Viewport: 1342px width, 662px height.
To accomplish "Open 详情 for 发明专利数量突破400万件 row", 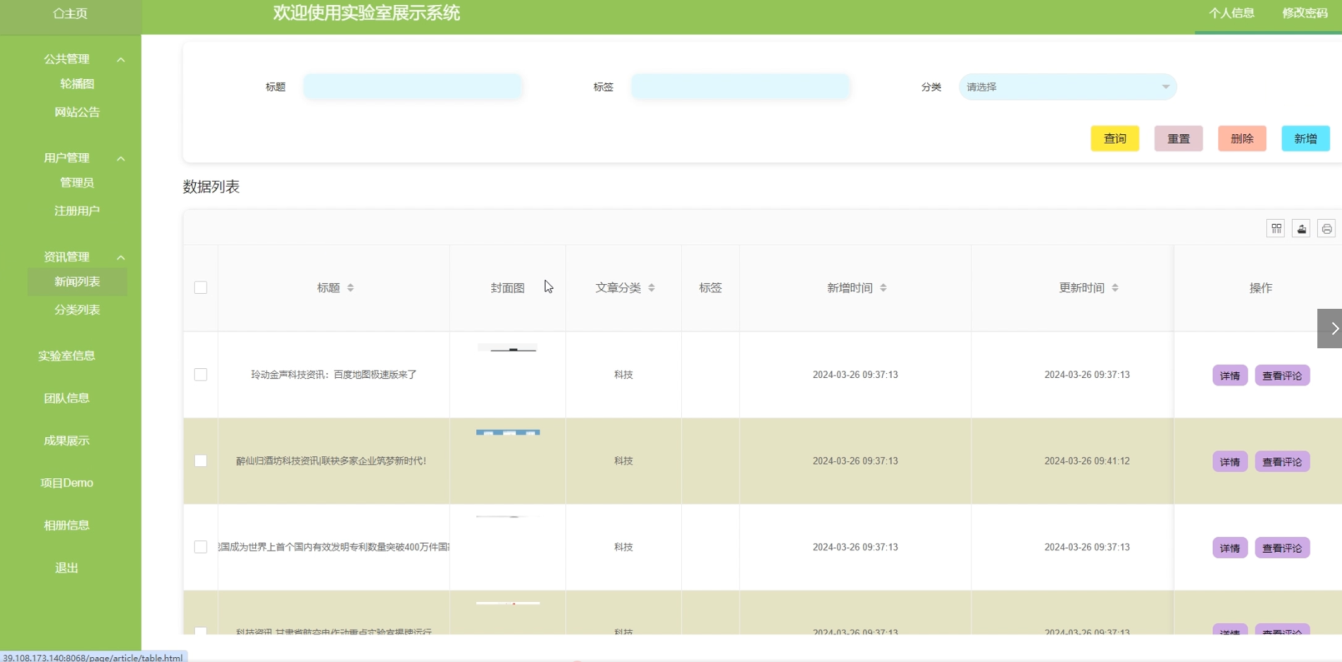I will click(x=1230, y=548).
